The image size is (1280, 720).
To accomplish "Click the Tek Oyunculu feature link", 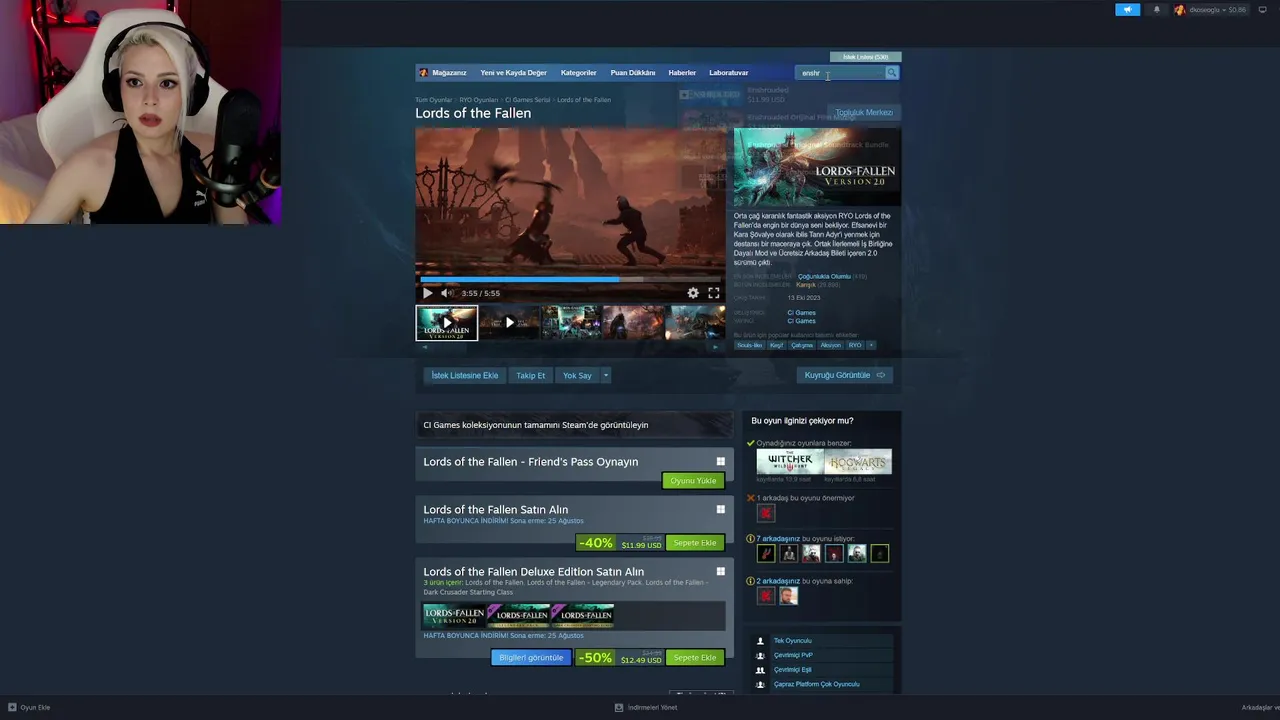I will click(x=792, y=641).
